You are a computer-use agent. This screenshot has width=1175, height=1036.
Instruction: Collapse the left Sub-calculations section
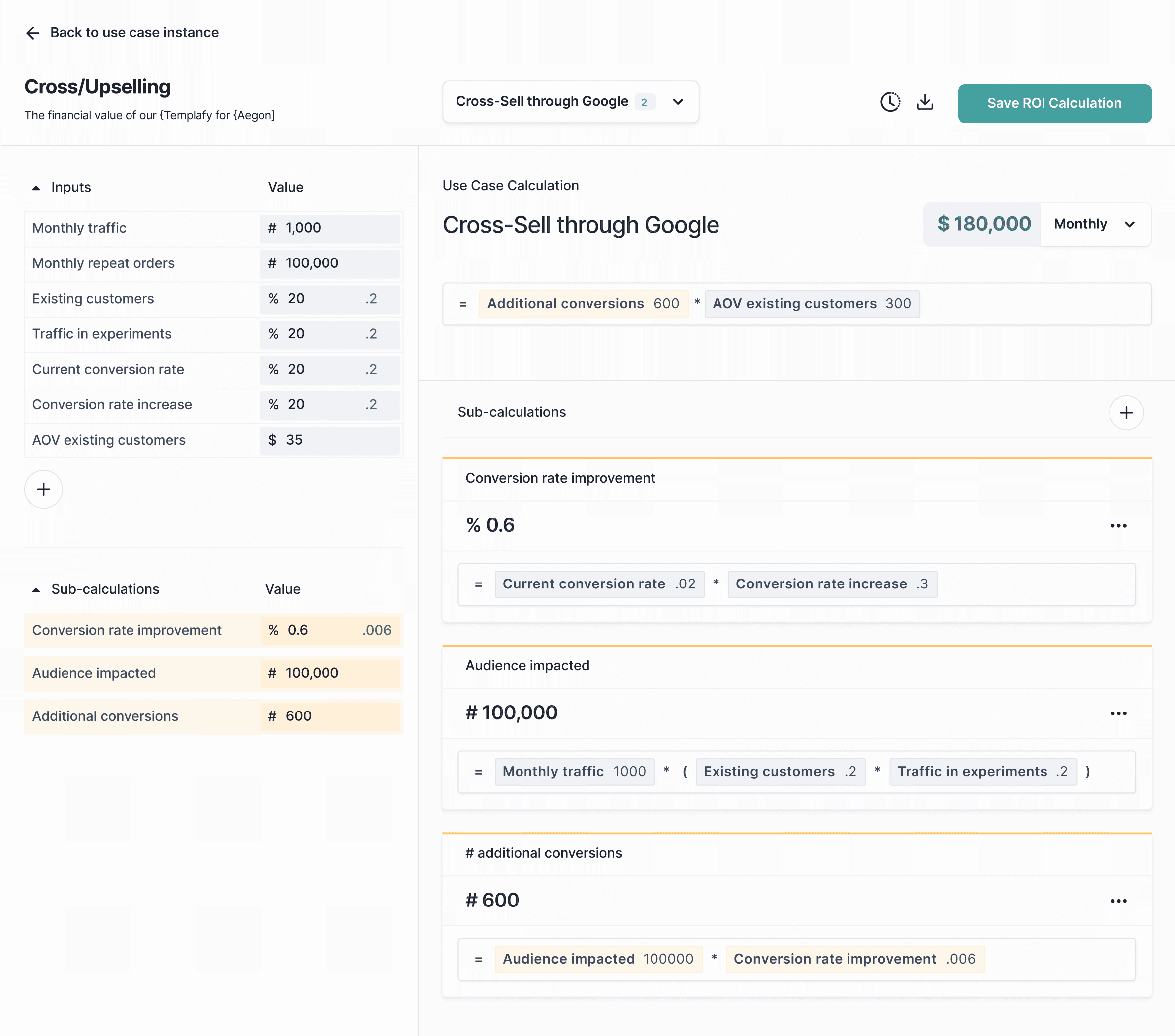point(36,590)
